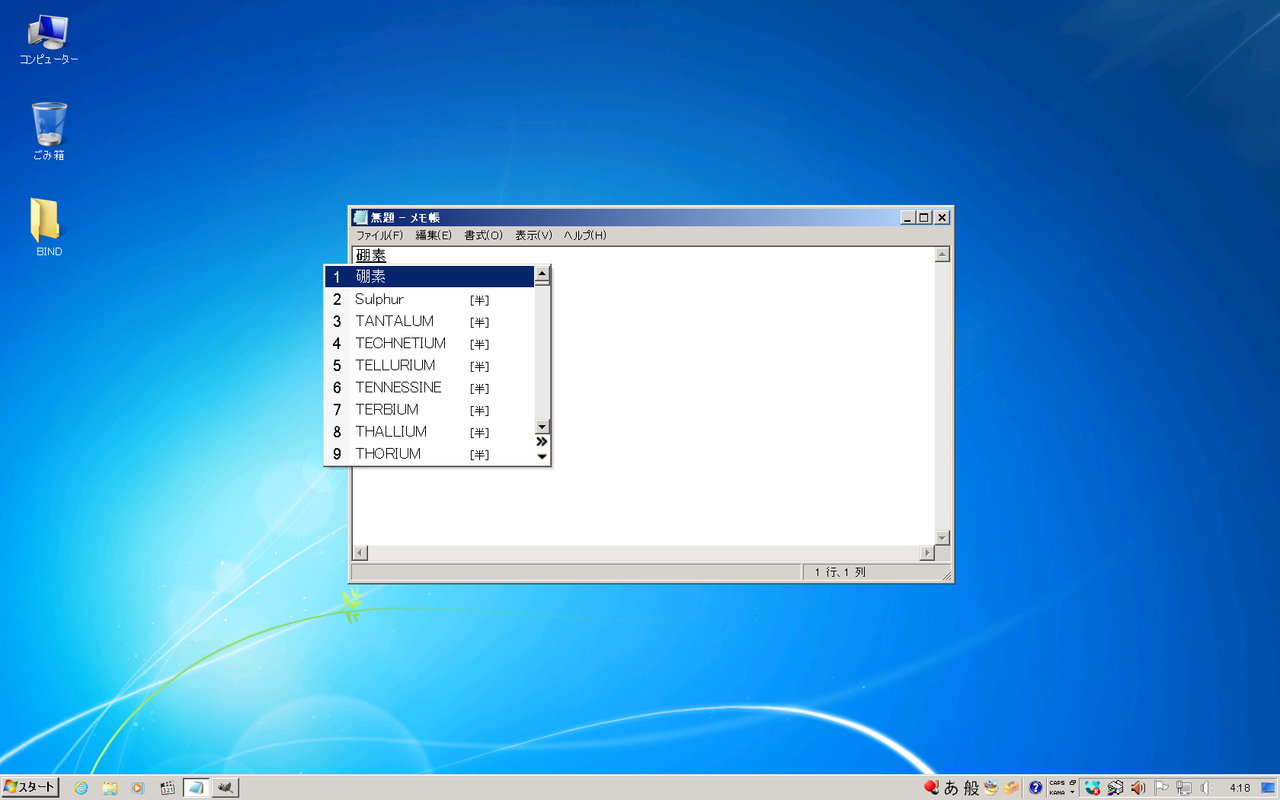This screenshot has width=1280, height=800.
Task: Pick candidate 5 TELLURIUM
Action: 429,365
